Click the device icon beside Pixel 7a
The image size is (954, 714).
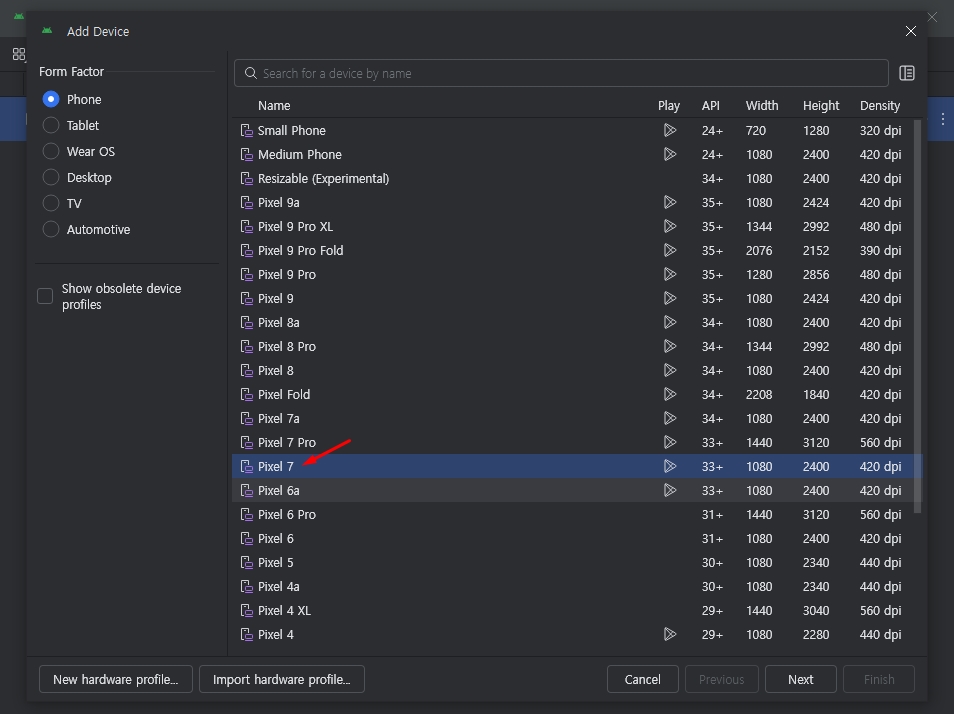pyautogui.click(x=246, y=419)
